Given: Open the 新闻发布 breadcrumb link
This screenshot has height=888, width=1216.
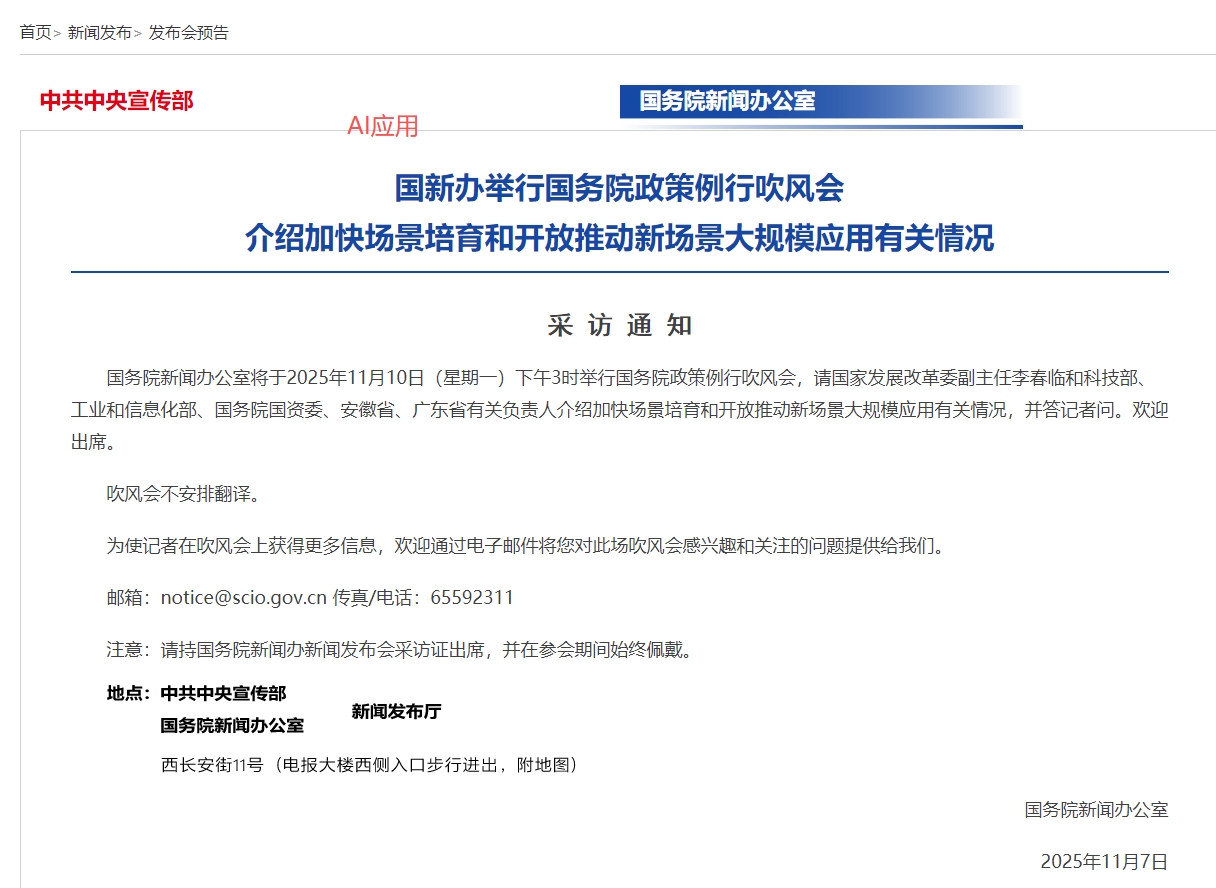Looking at the screenshot, I should (x=99, y=32).
